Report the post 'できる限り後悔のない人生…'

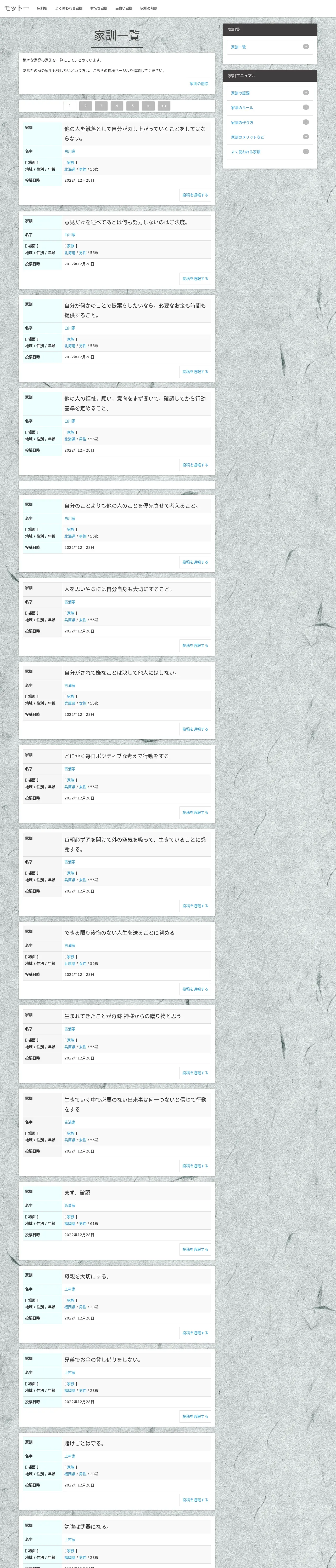195,989
